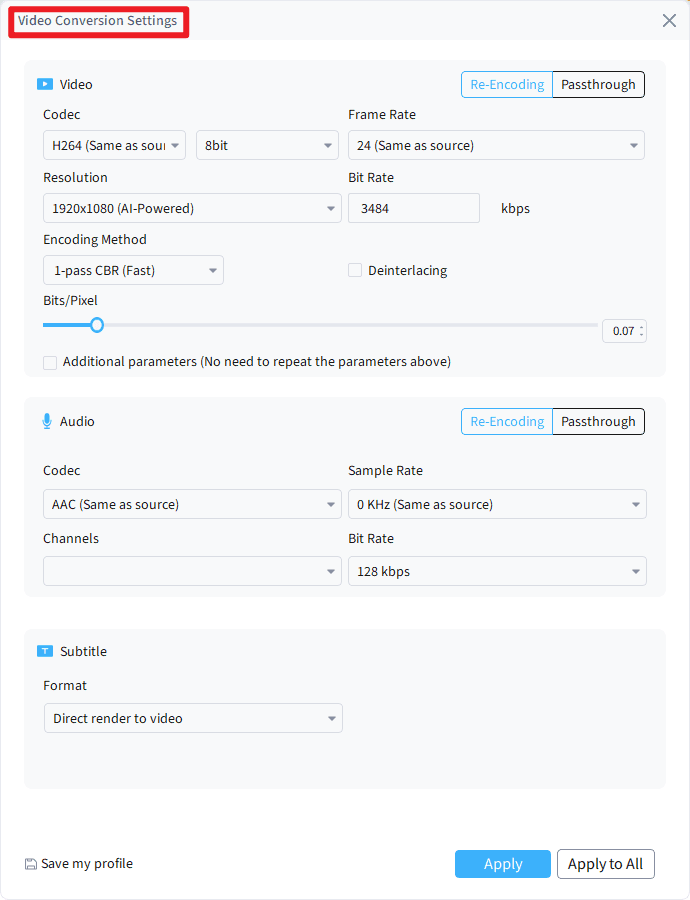Screen dimensions: 690x900
Task: Expand the empty Channels dropdown
Action: (192, 570)
